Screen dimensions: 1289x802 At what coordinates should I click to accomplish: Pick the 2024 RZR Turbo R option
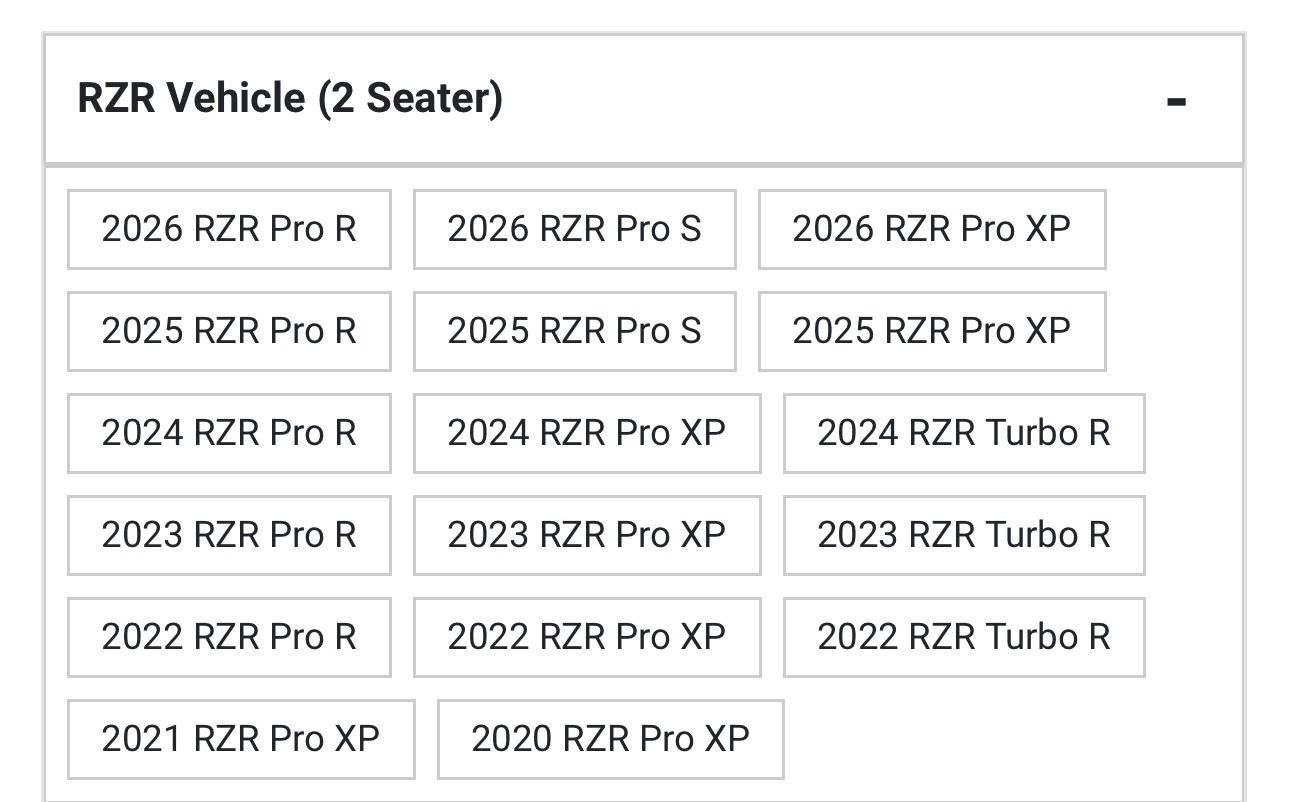pos(963,433)
